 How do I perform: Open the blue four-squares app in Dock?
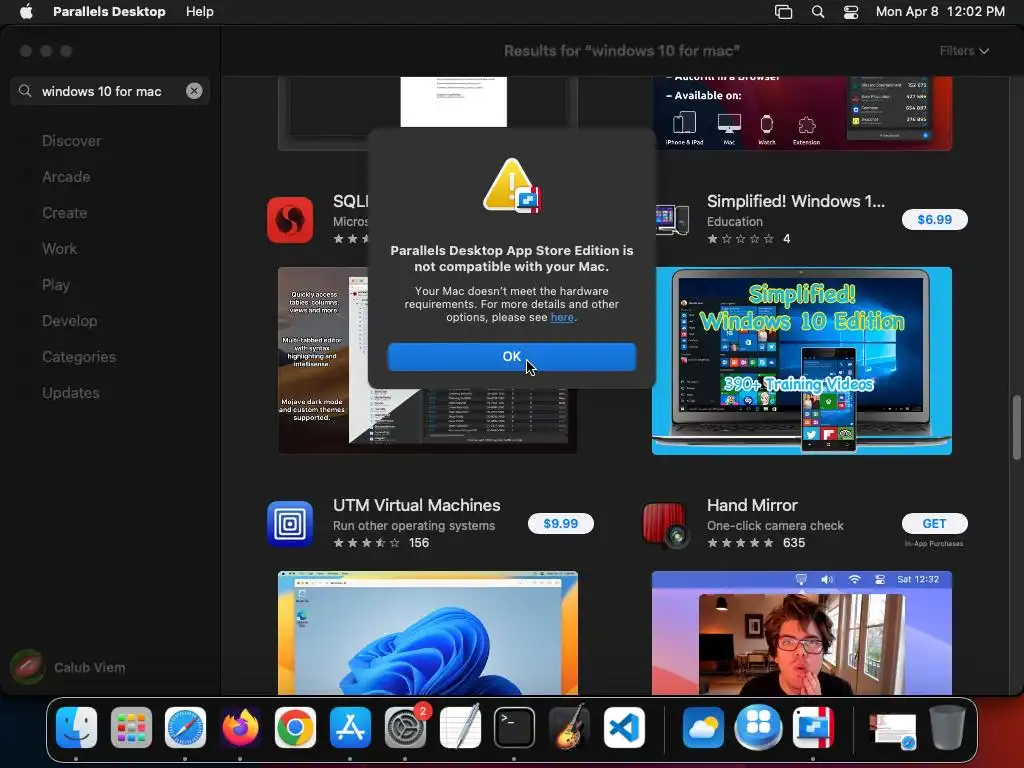point(758,727)
